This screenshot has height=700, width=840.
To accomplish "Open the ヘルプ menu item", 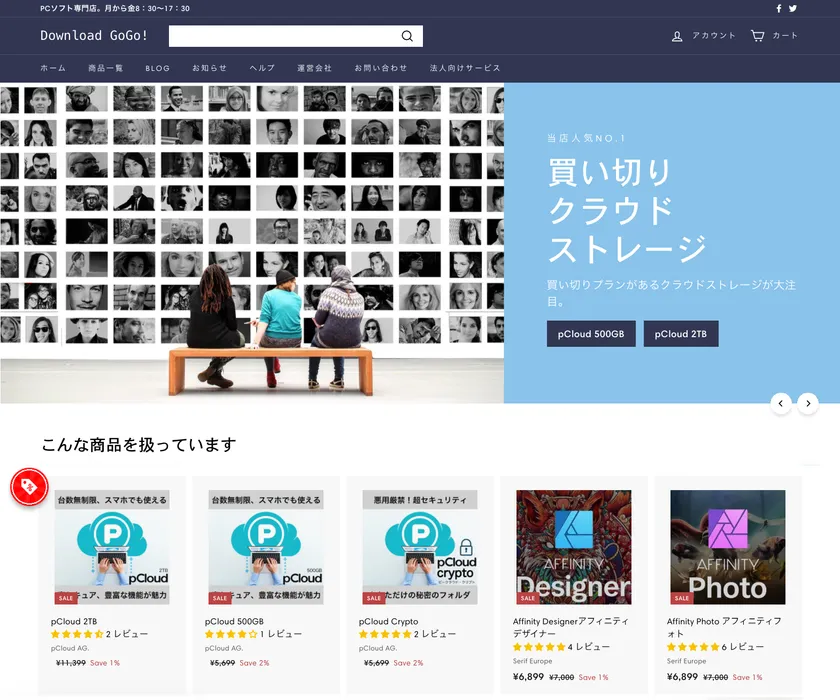I will point(262,68).
